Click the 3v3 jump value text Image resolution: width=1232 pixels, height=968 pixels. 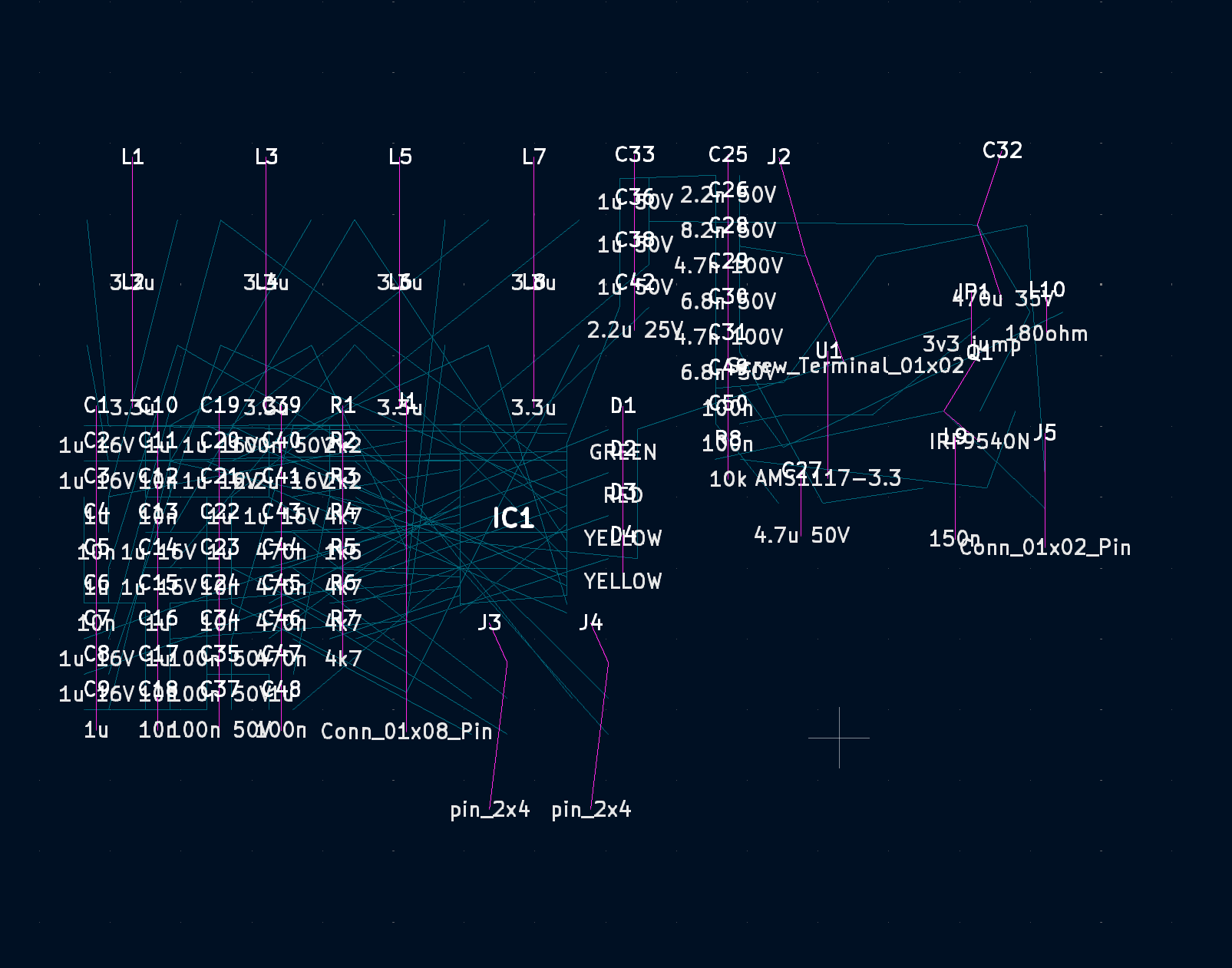coord(972,345)
